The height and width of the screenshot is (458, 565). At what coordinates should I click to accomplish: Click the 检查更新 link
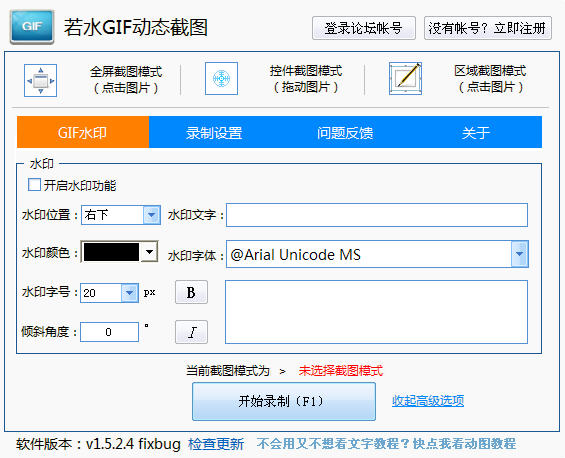[x=216, y=444]
